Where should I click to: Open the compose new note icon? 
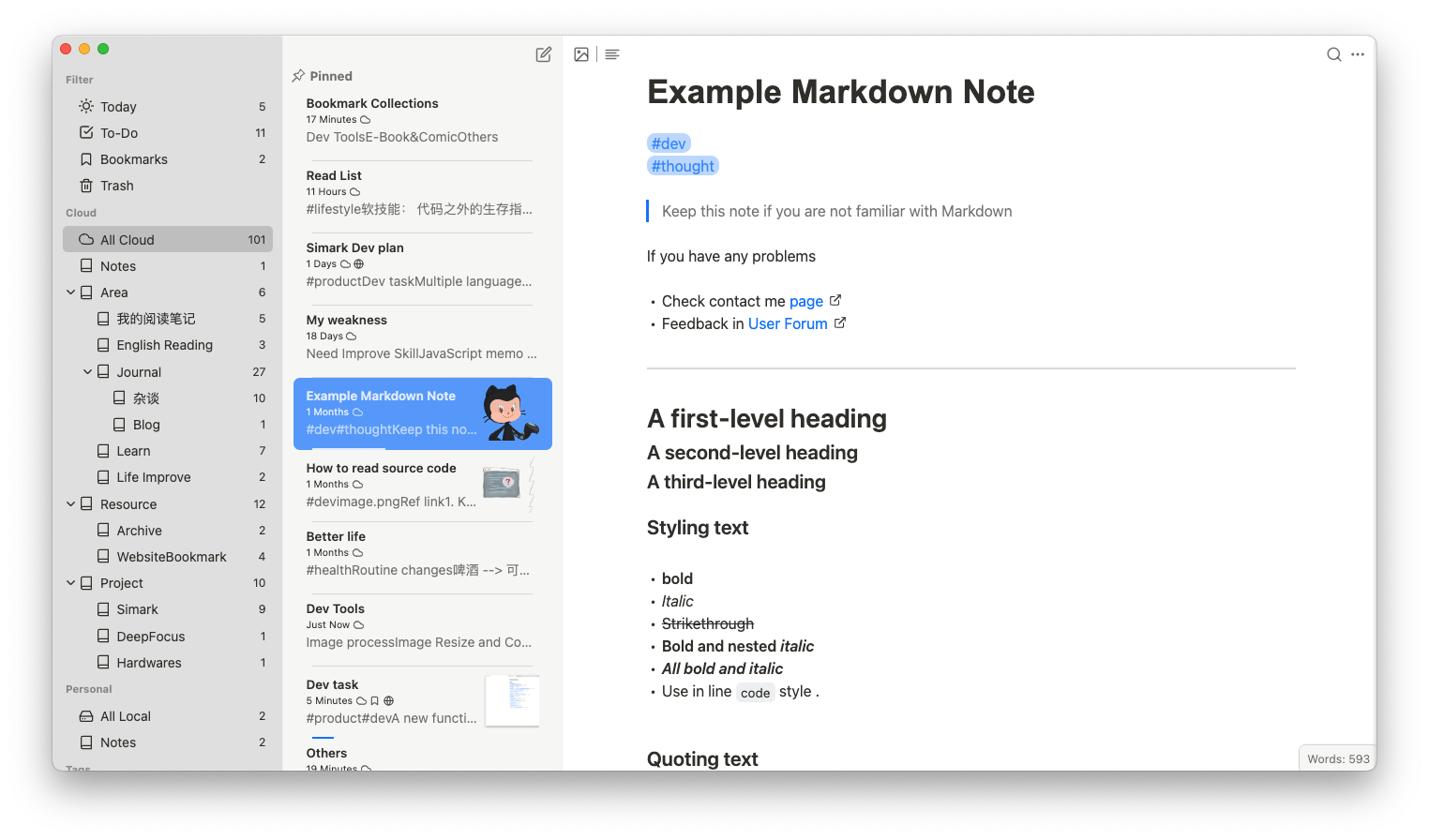pyautogui.click(x=543, y=54)
